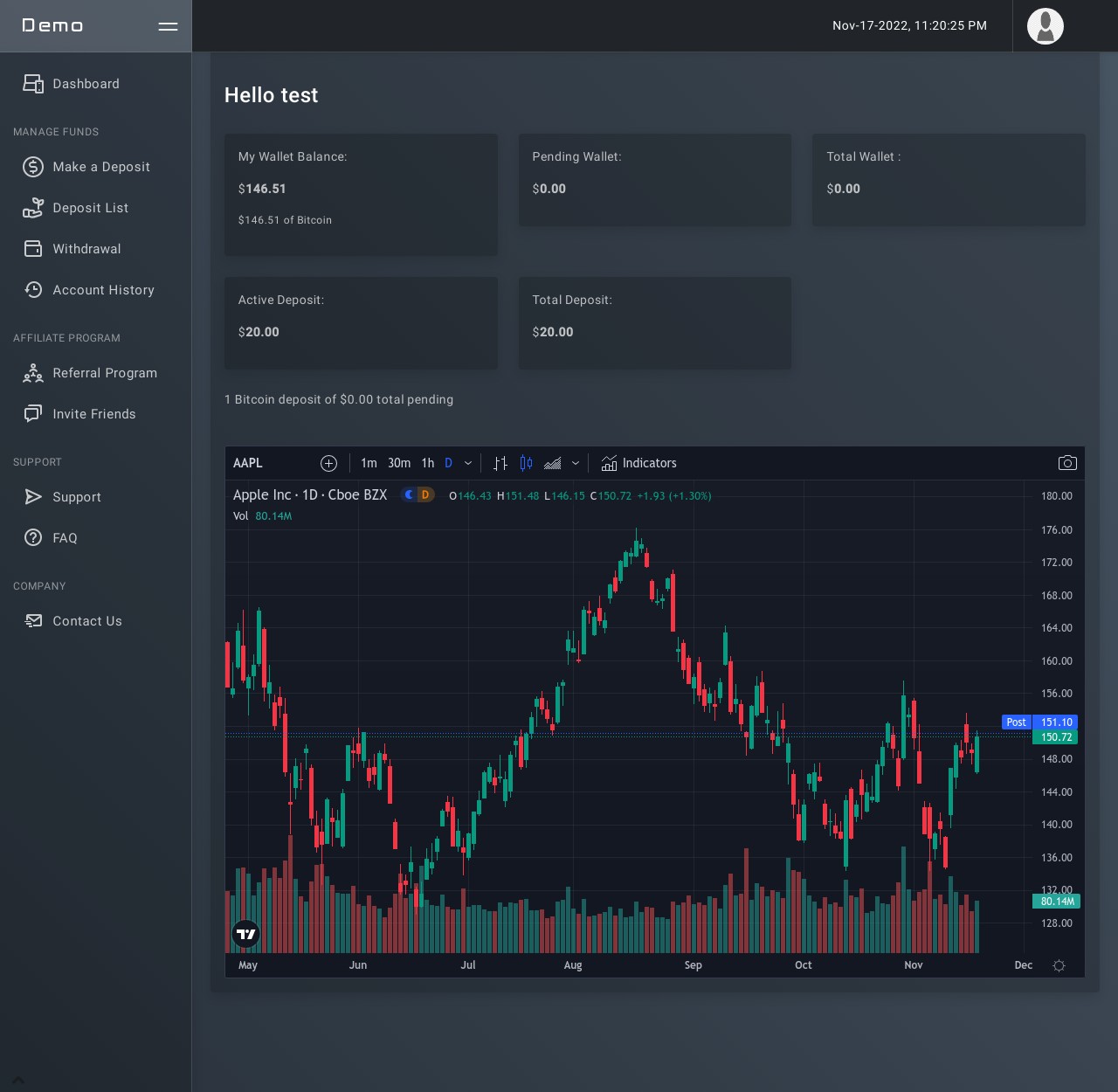Click the TradingView logo on chart
1118x1092 pixels.
(x=246, y=934)
